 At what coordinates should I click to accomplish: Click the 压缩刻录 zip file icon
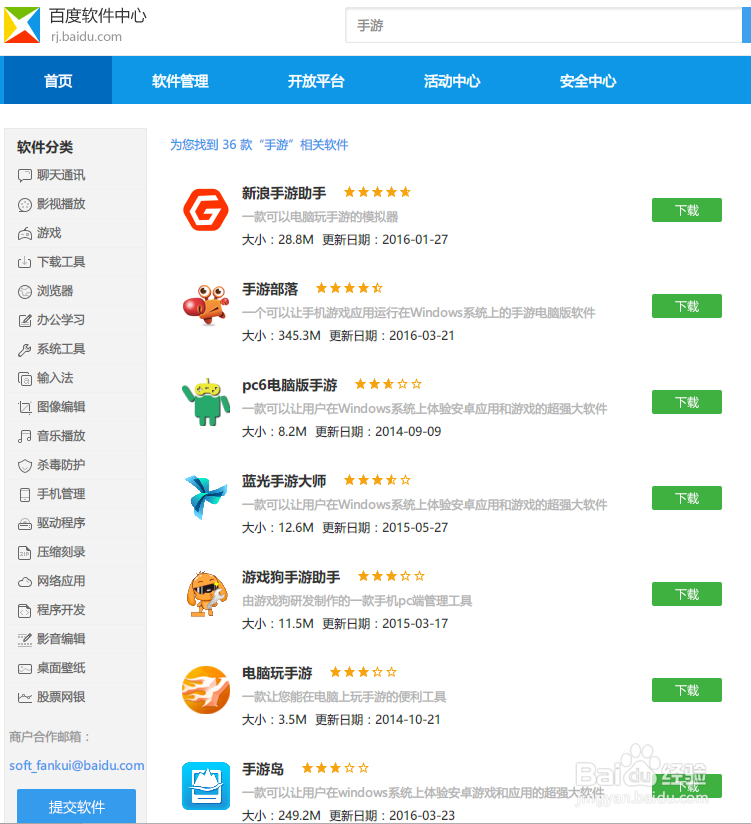(x=25, y=552)
